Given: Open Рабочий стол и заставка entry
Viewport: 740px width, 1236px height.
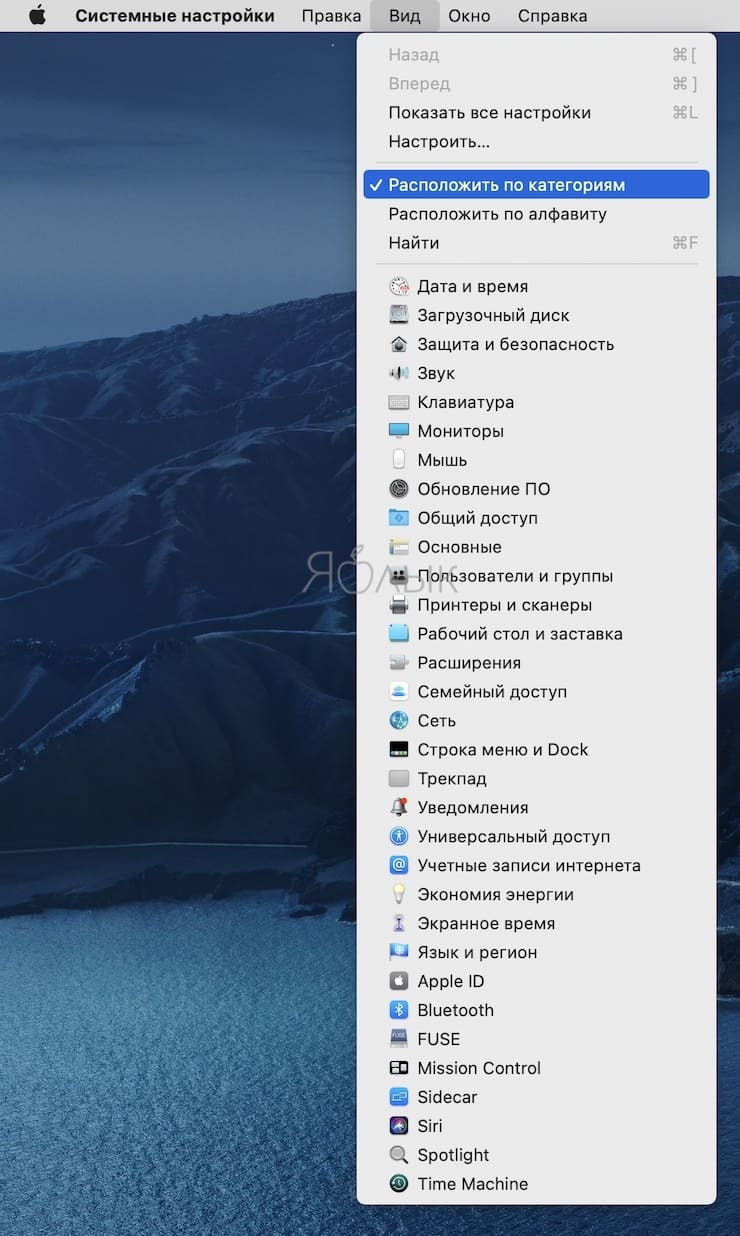Looking at the screenshot, I should click(537, 634).
